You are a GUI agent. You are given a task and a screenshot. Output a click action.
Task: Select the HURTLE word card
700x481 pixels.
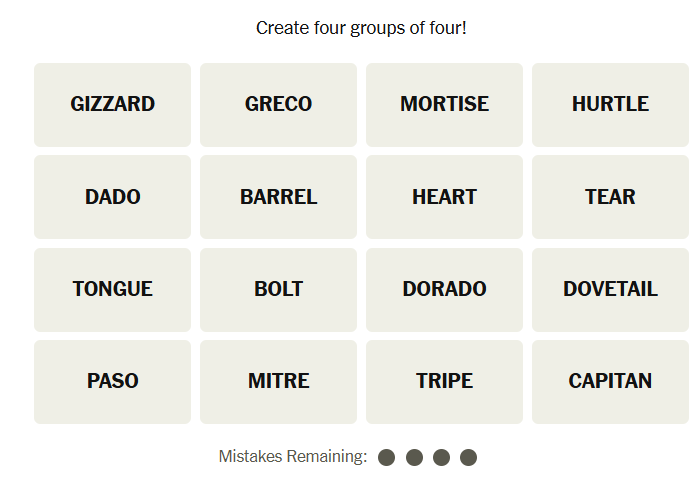coord(610,104)
